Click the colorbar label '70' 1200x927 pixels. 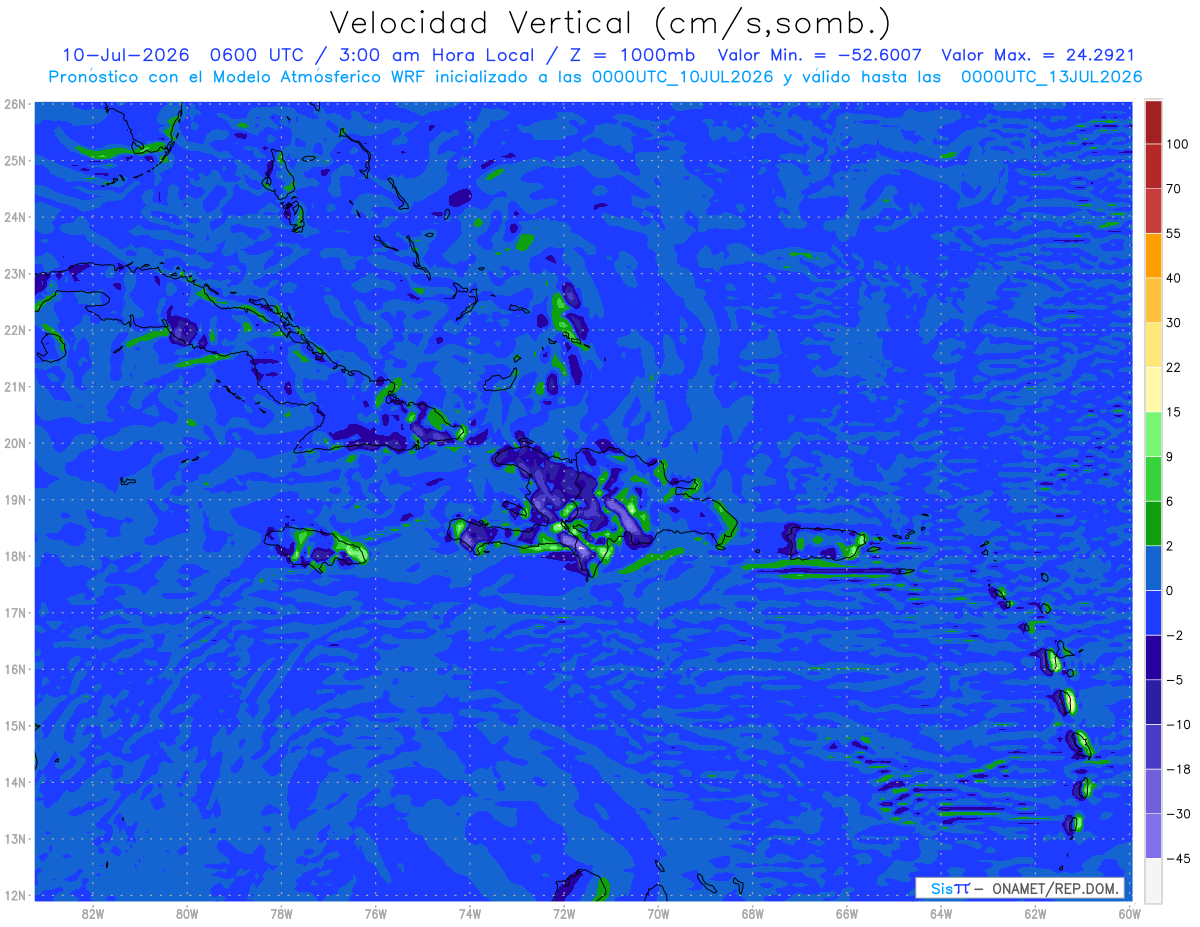point(1174,188)
